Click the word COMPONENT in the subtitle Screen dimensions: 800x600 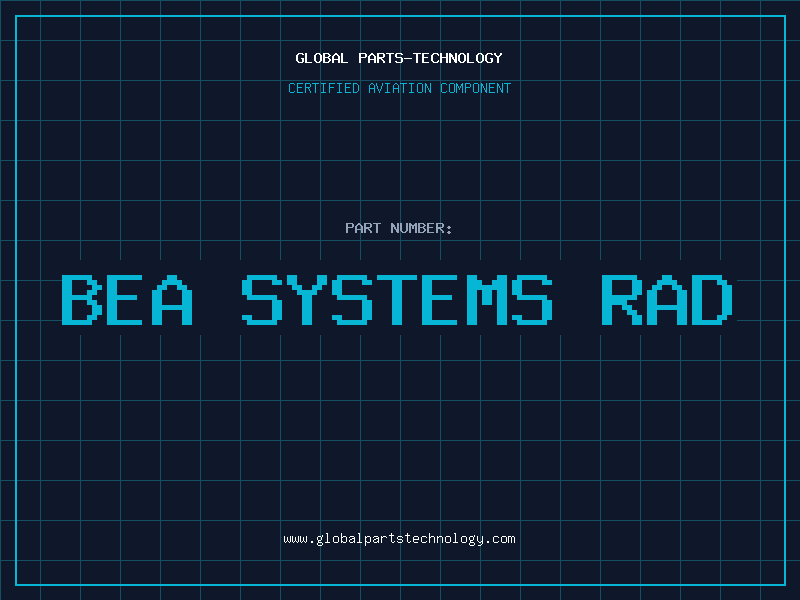pos(473,88)
